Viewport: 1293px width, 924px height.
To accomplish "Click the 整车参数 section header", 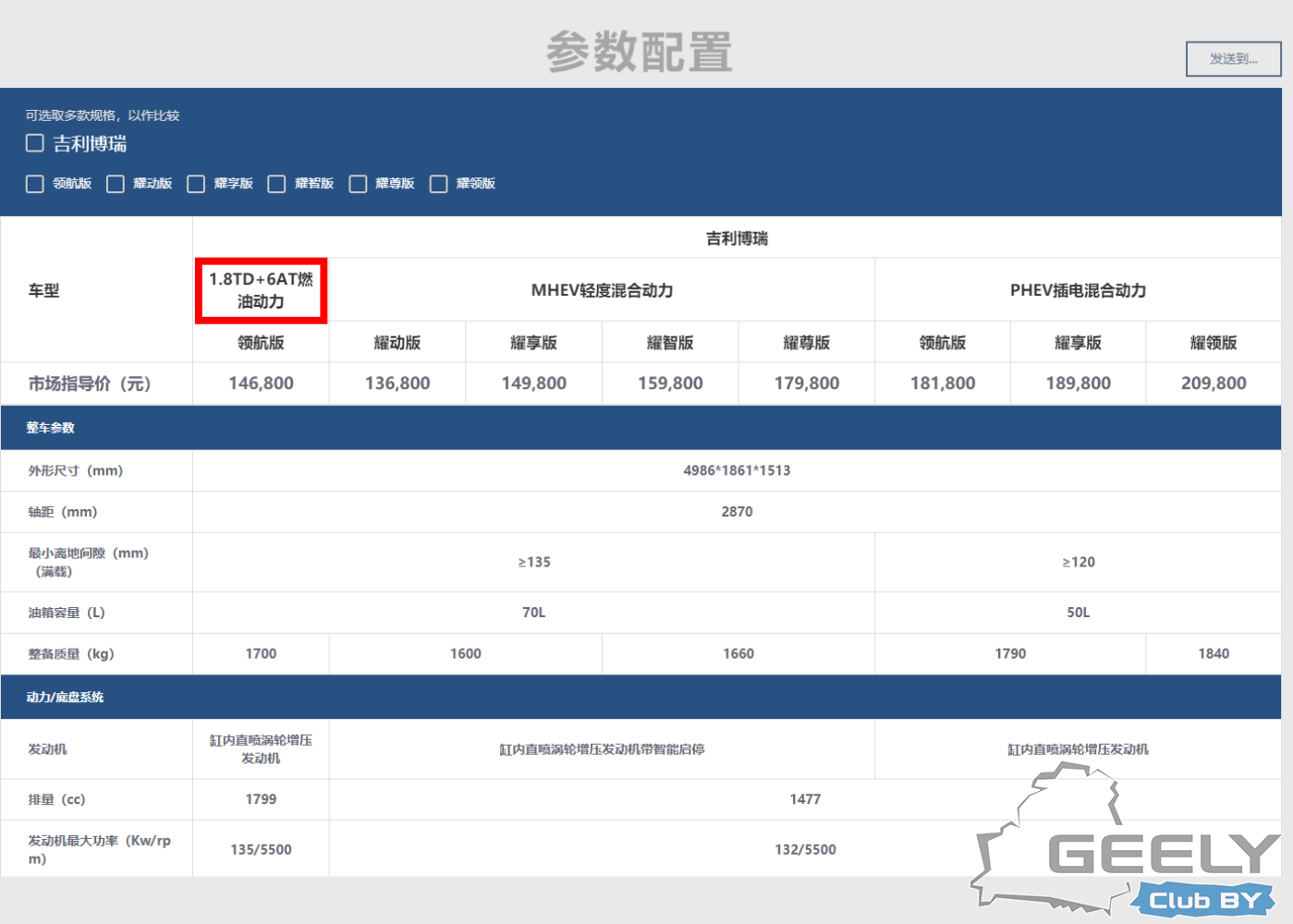I will [51, 428].
